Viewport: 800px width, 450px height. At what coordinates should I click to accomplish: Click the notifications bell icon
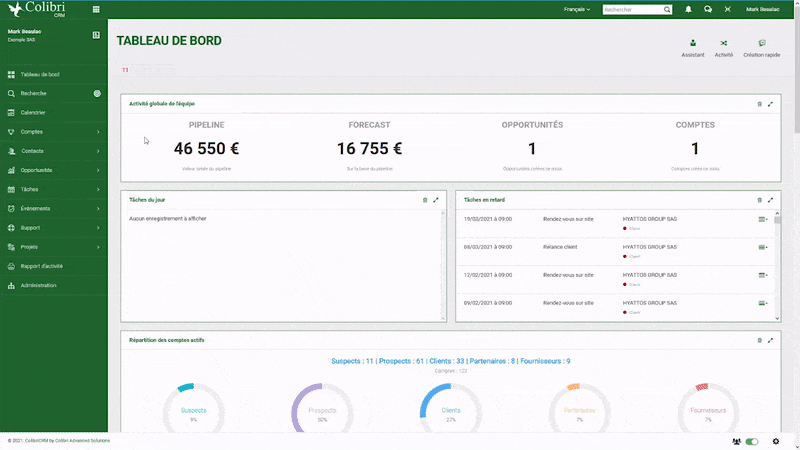click(688, 9)
